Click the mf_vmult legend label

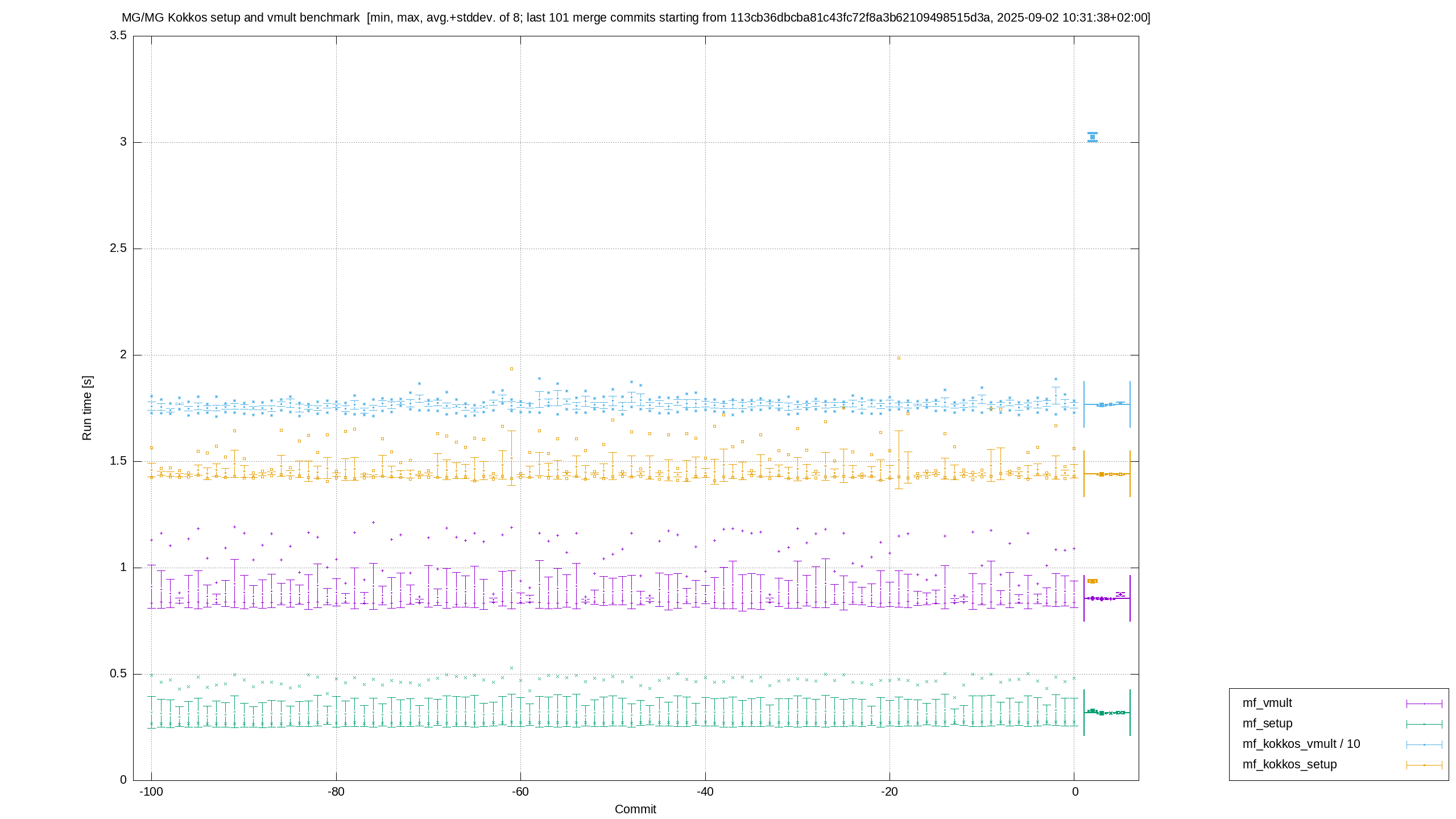tap(1267, 703)
